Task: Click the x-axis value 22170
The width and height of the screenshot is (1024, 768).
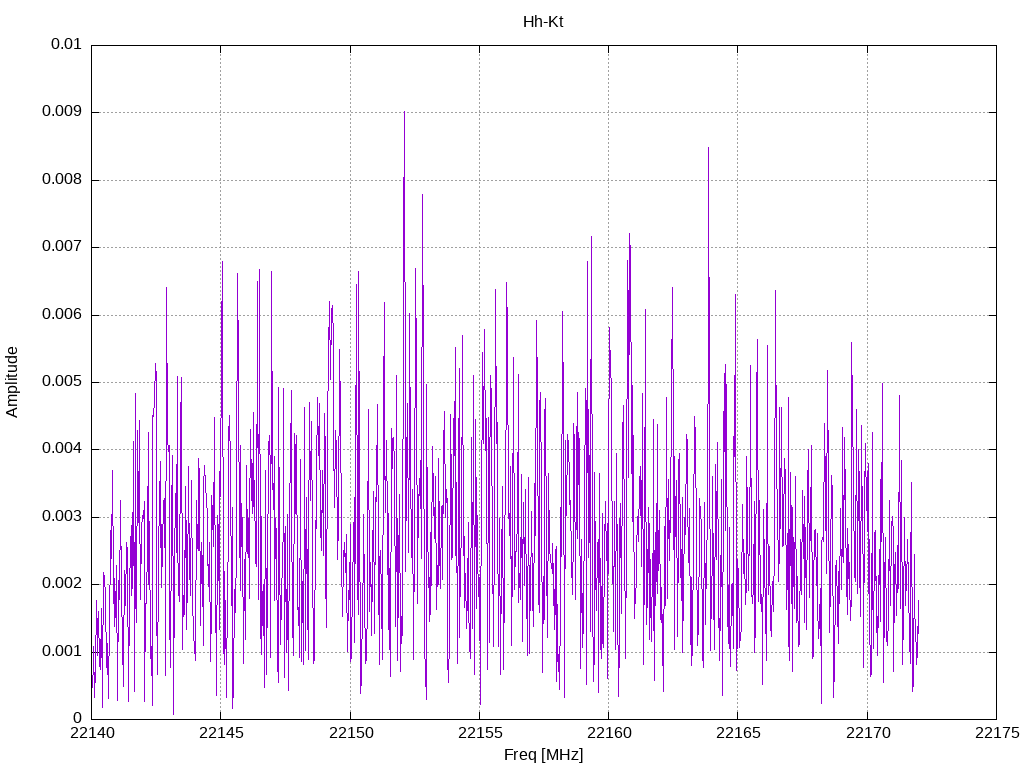Action: coord(867,733)
